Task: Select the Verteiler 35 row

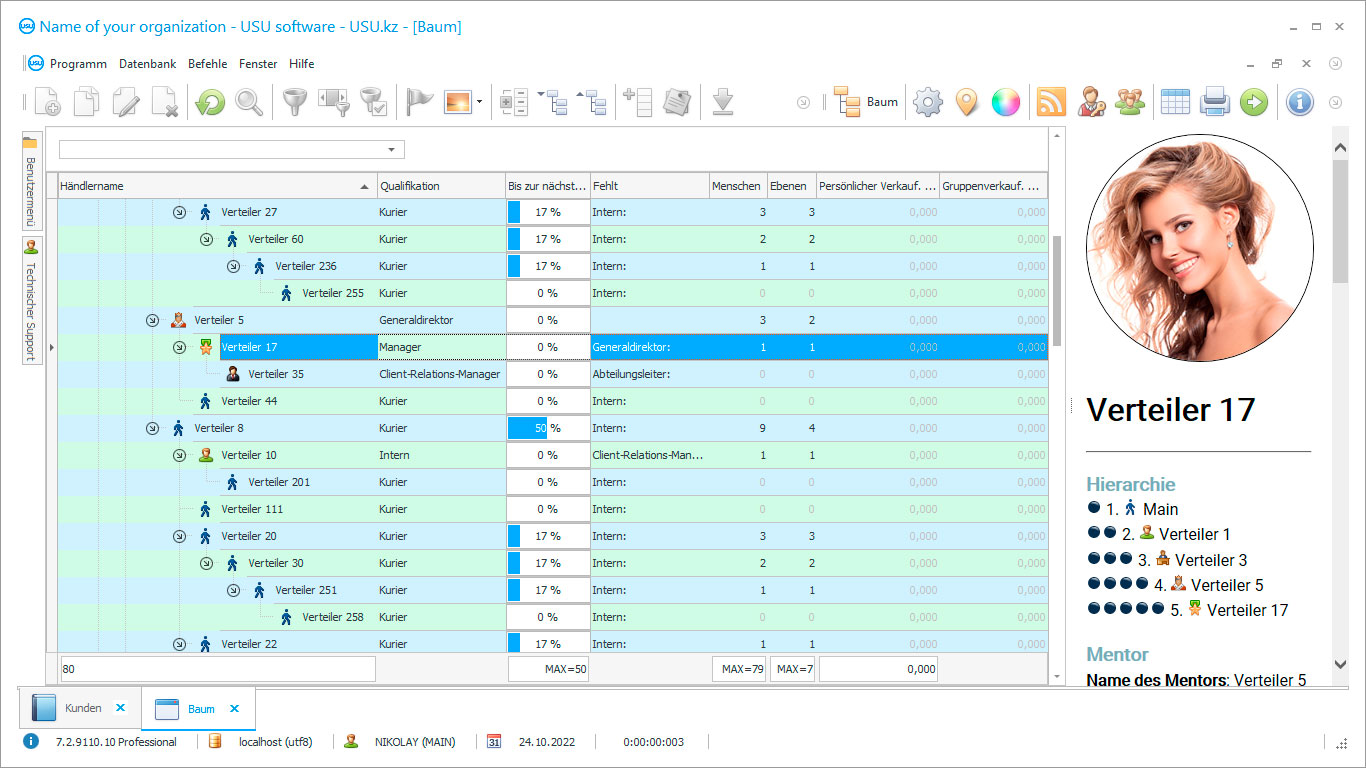Action: (x=276, y=374)
